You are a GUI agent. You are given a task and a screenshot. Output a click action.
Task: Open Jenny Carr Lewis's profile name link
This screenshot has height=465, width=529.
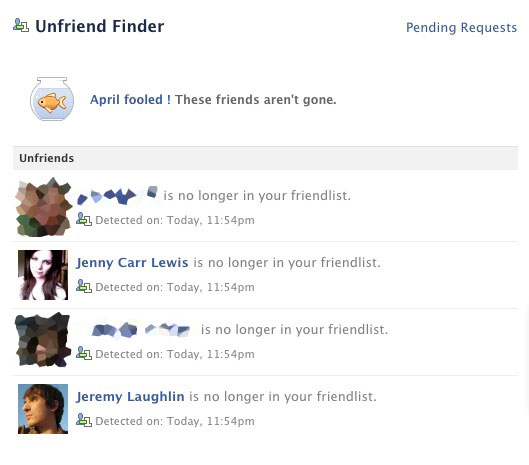132,263
